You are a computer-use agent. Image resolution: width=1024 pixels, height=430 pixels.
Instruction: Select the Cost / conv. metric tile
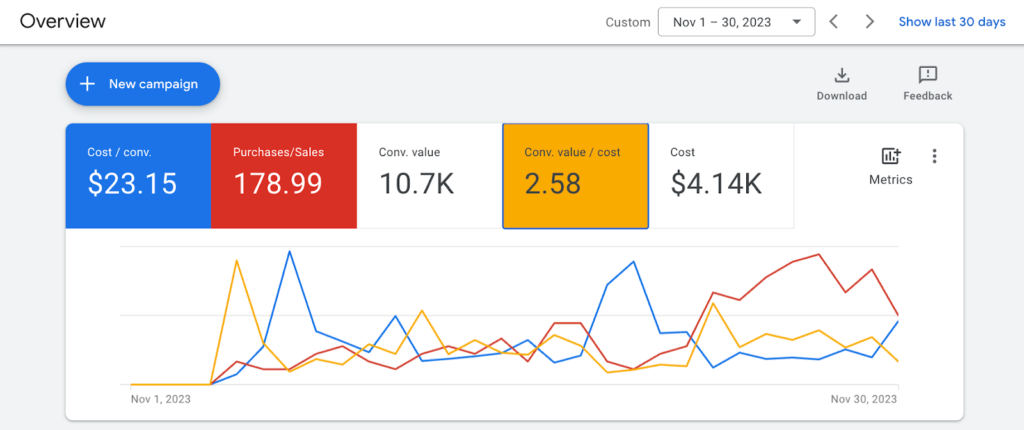point(138,176)
